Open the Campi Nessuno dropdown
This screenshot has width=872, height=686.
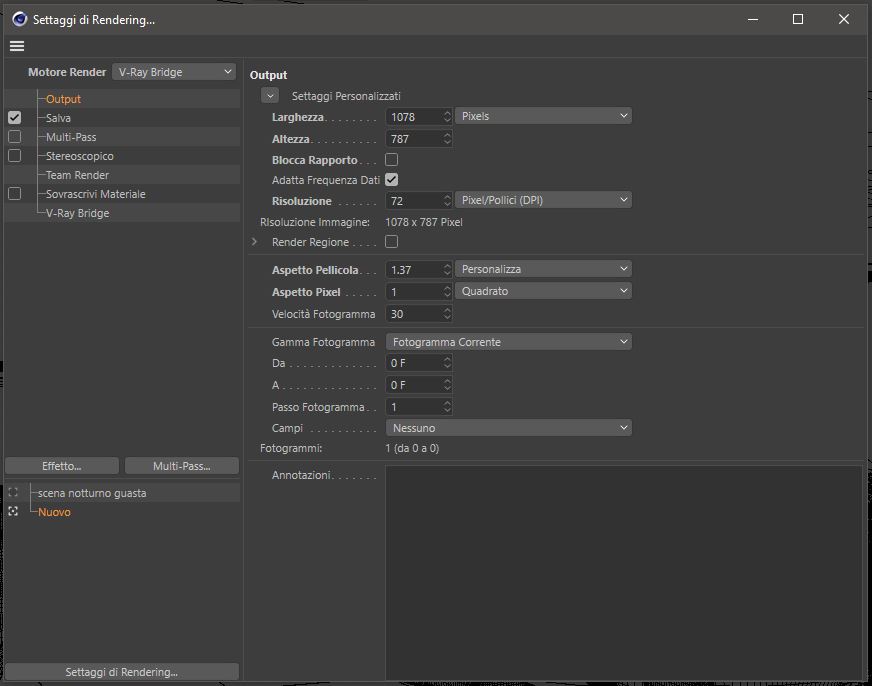[509, 428]
